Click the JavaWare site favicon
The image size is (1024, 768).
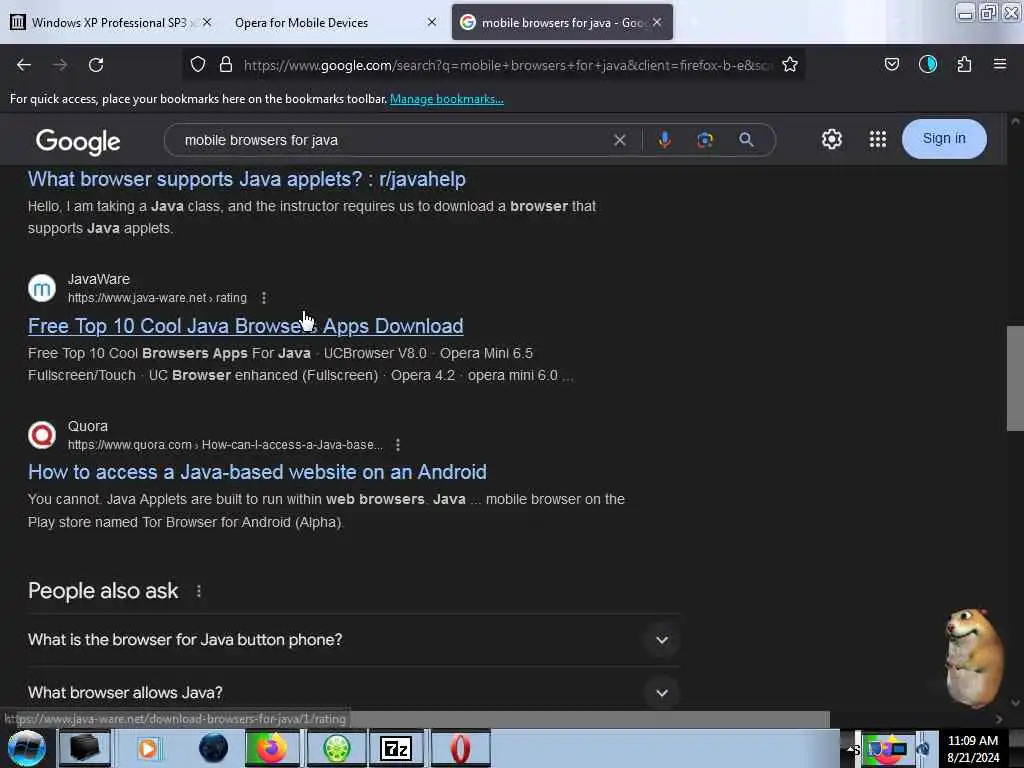pyautogui.click(x=42, y=288)
